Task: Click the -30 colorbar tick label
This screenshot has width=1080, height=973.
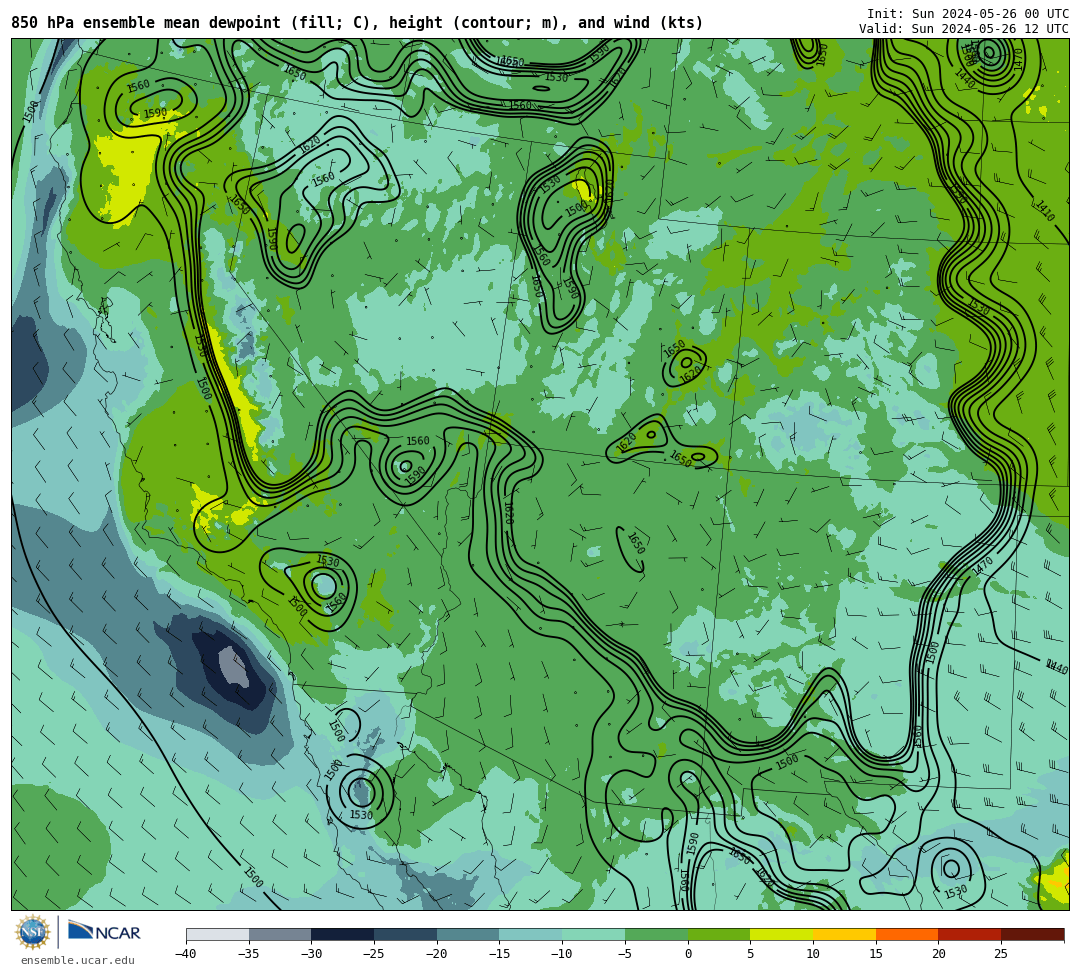Action: pos(311,954)
